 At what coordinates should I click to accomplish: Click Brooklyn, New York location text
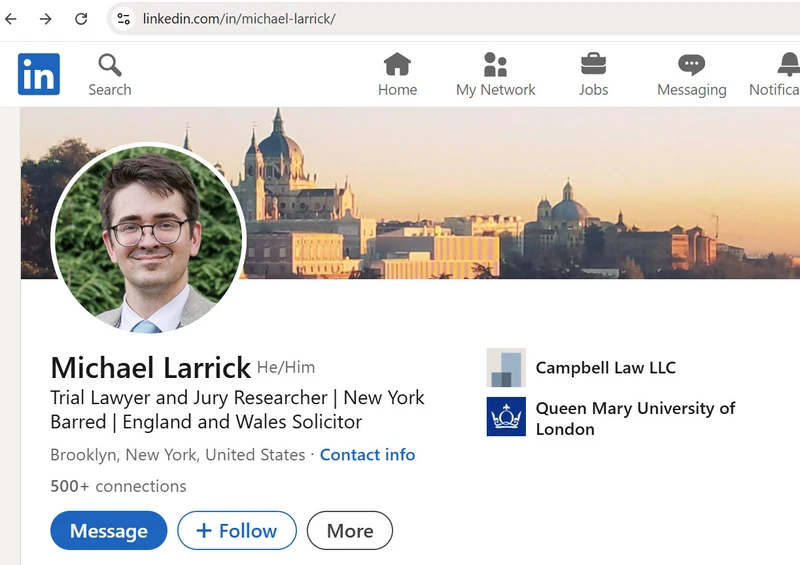[178, 454]
